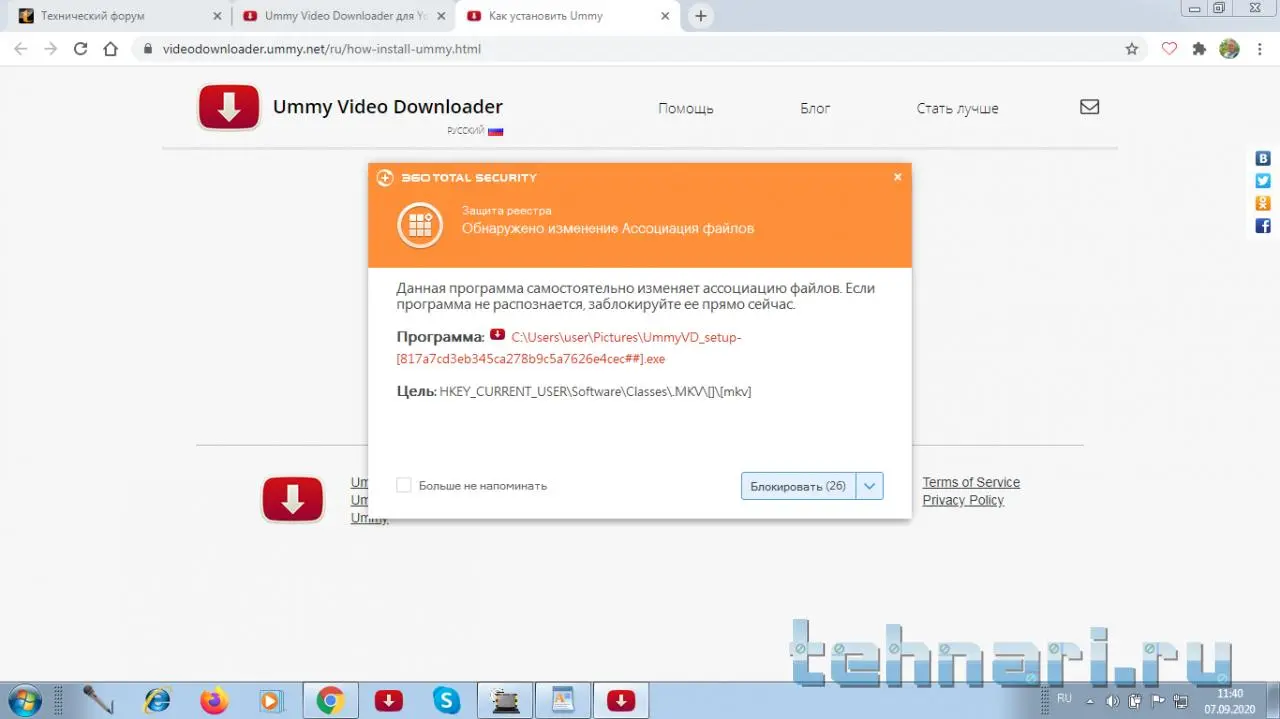This screenshot has height=719, width=1280.
Task: Click the registry protection grid icon in alert
Action: pyautogui.click(x=420, y=225)
